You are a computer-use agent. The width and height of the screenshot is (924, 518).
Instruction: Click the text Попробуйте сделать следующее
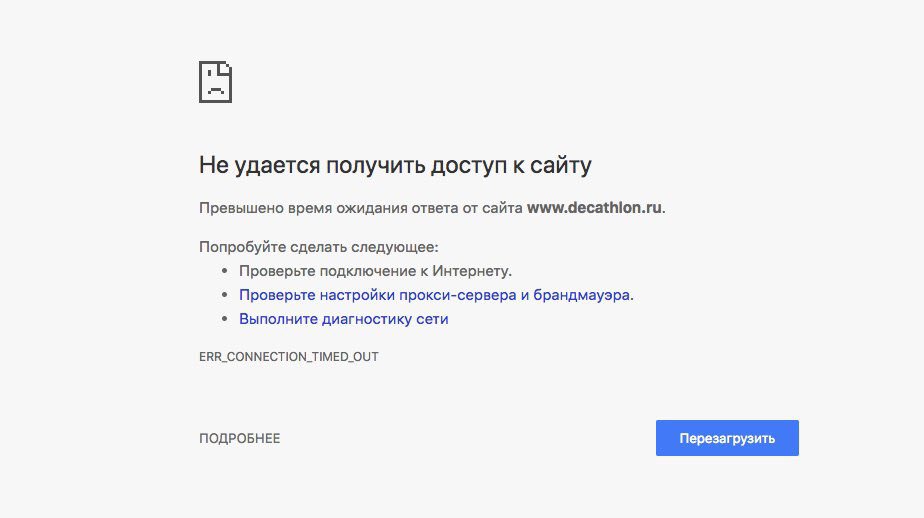319,247
